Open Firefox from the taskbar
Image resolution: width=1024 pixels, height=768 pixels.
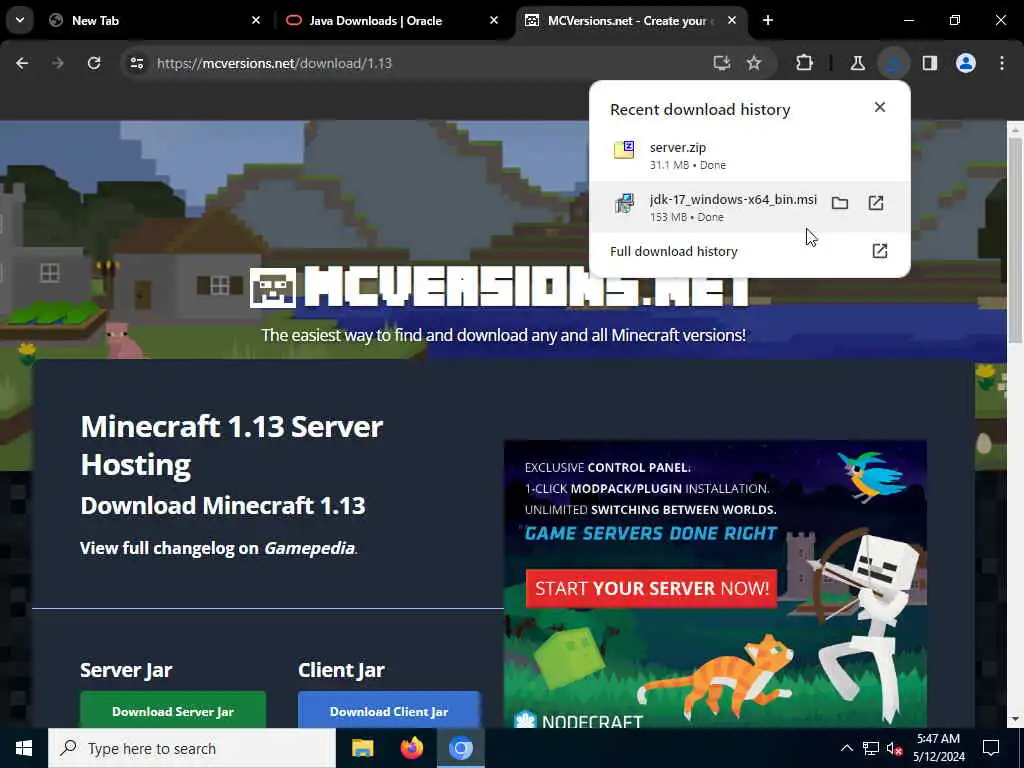click(411, 748)
